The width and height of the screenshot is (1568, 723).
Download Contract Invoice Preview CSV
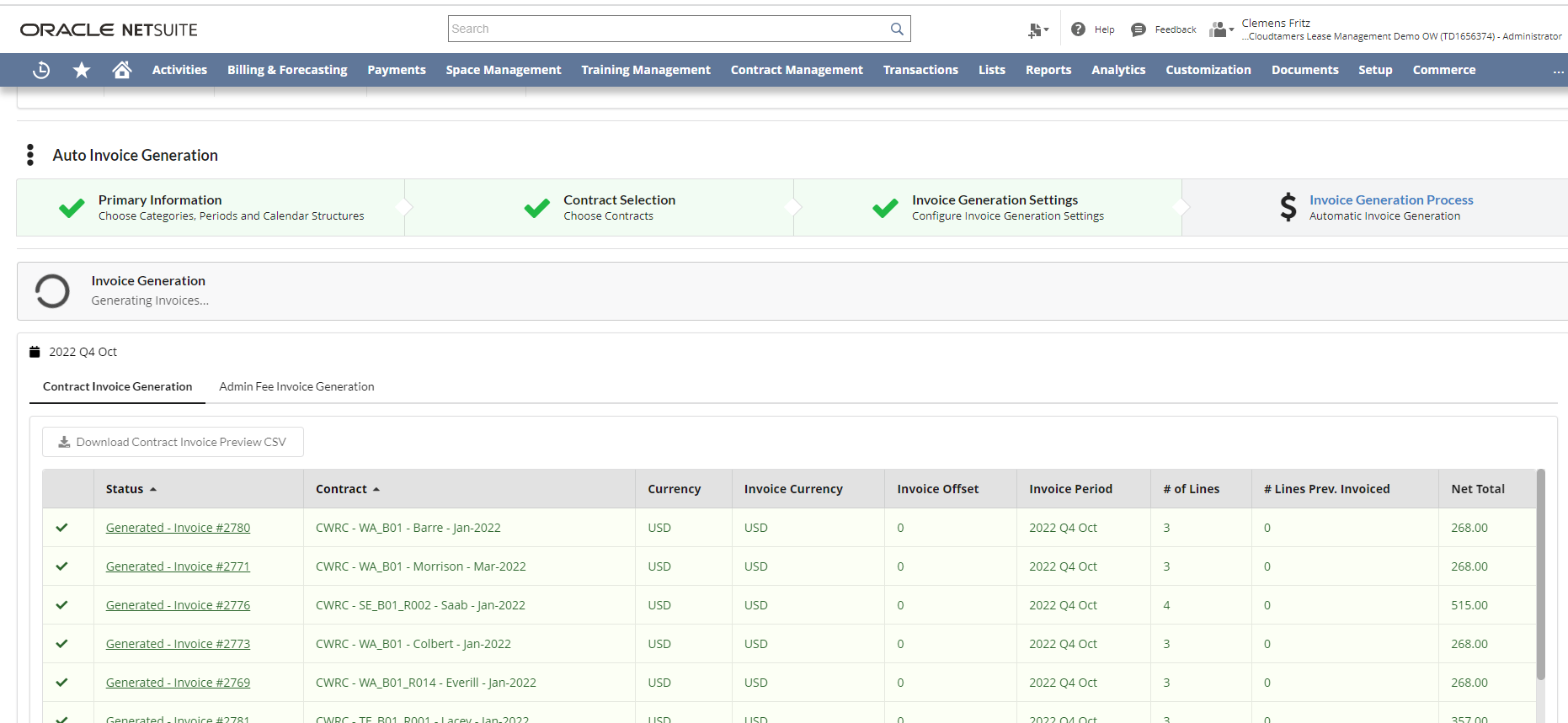click(x=173, y=442)
